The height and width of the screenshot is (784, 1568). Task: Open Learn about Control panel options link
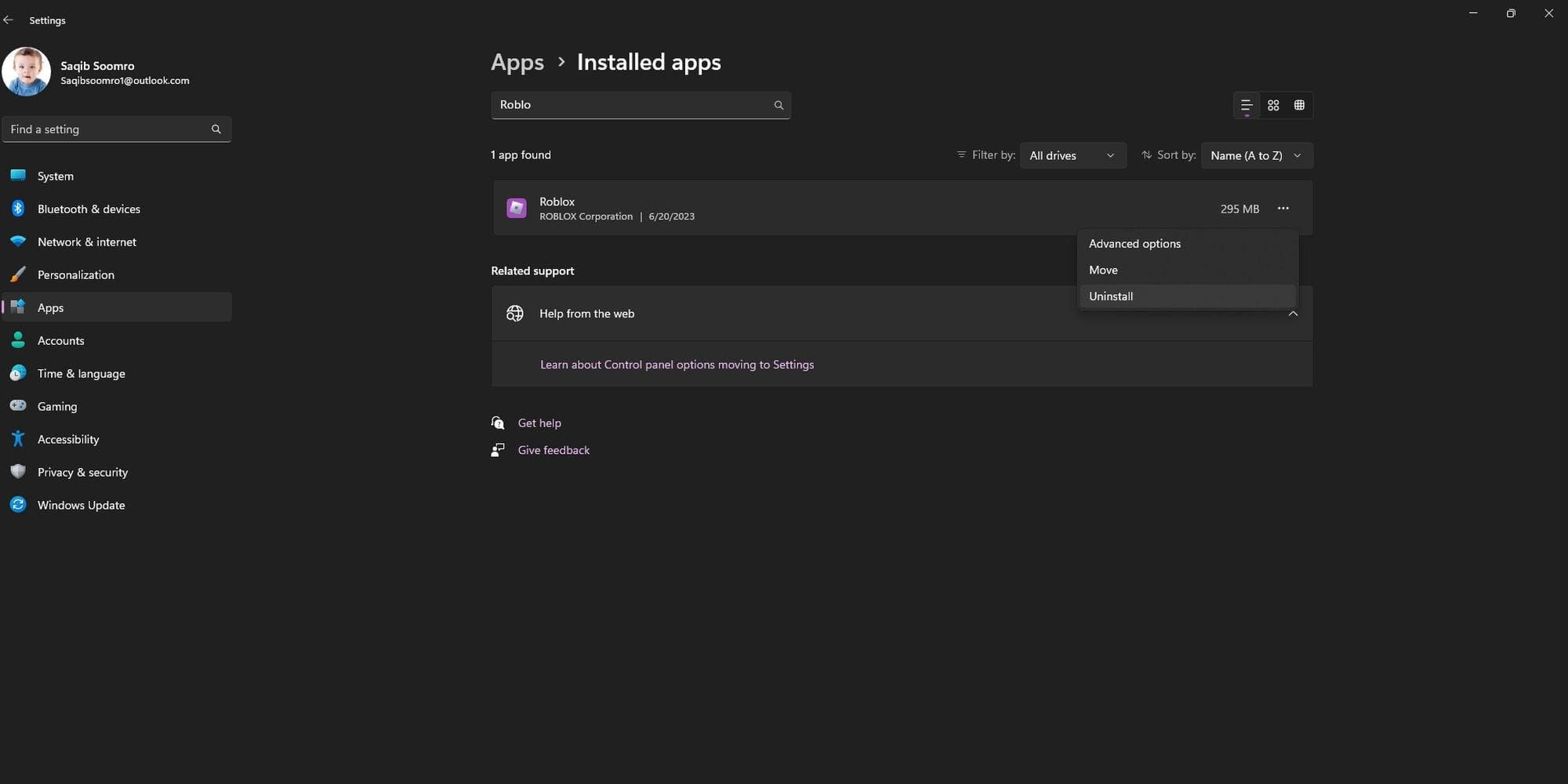tap(677, 365)
